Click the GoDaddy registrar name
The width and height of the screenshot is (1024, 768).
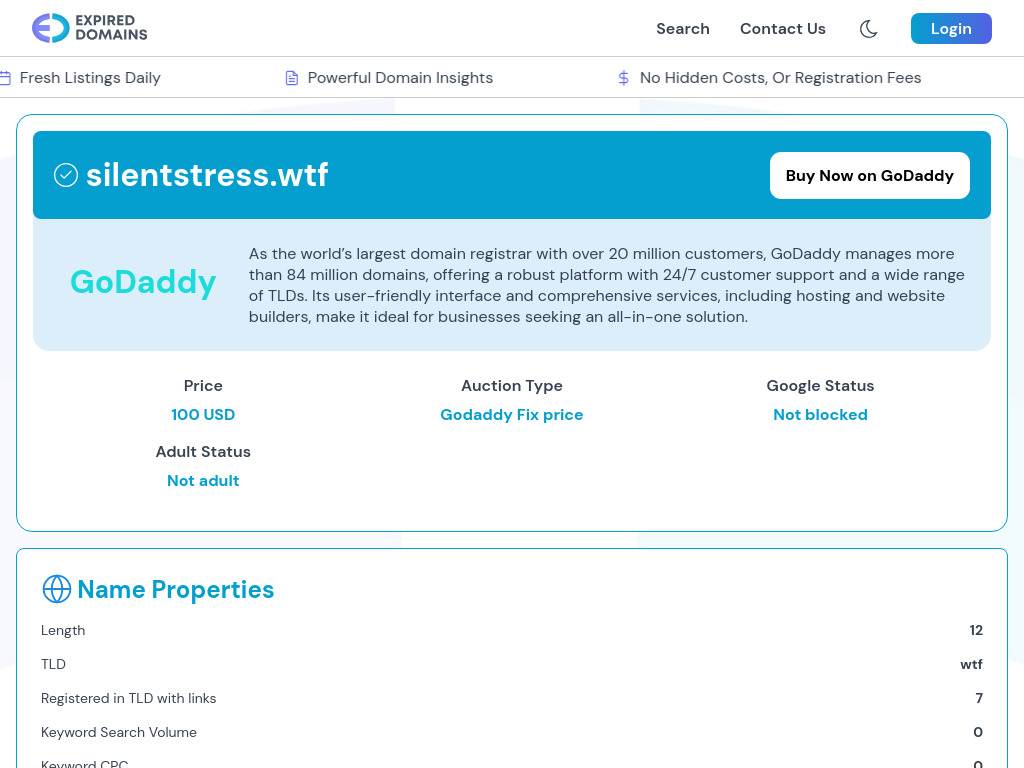(x=143, y=282)
